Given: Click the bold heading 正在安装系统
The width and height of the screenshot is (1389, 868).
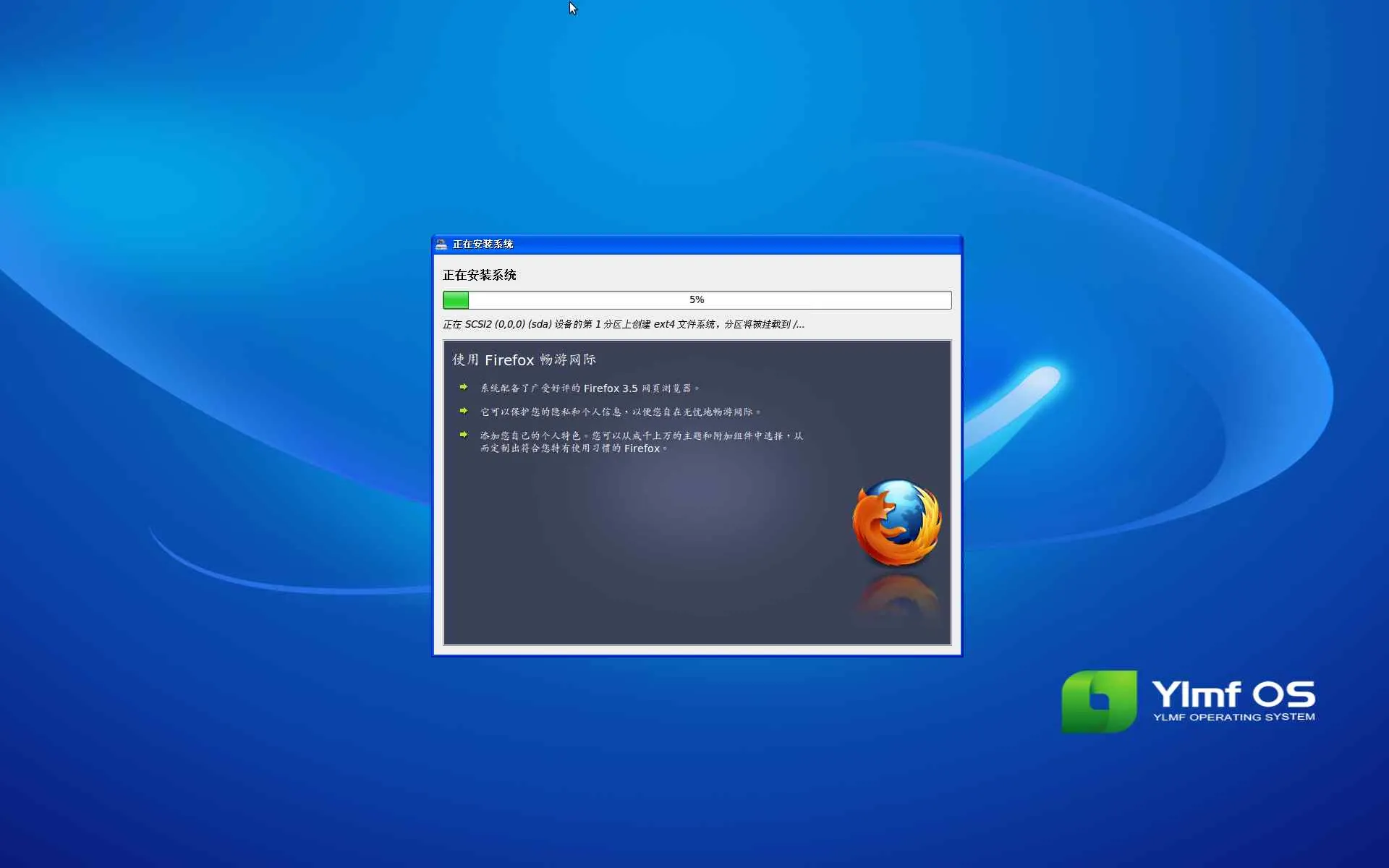Looking at the screenshot, I should (479, 275).
